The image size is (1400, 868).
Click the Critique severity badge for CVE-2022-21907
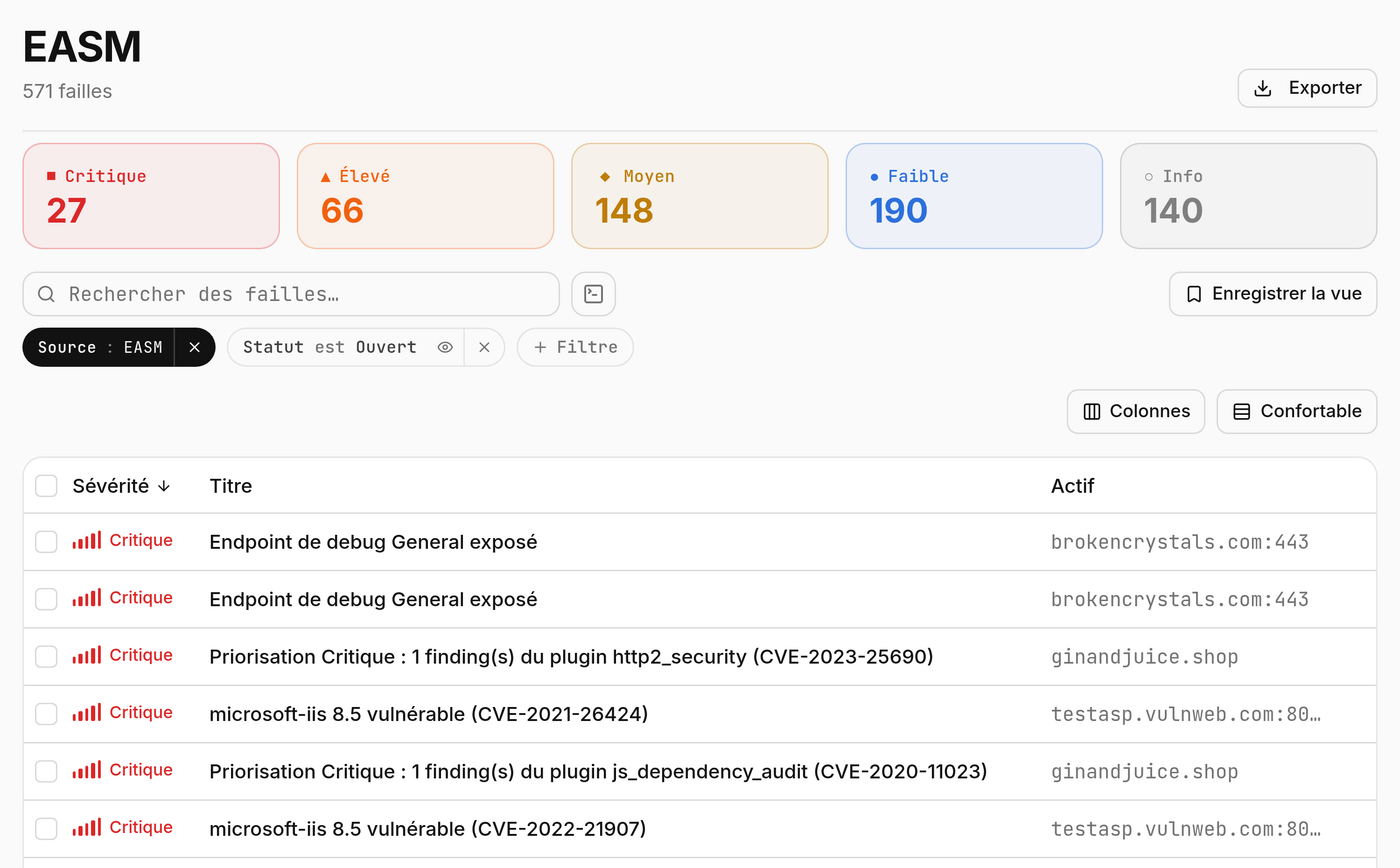[x=123, y=828]
